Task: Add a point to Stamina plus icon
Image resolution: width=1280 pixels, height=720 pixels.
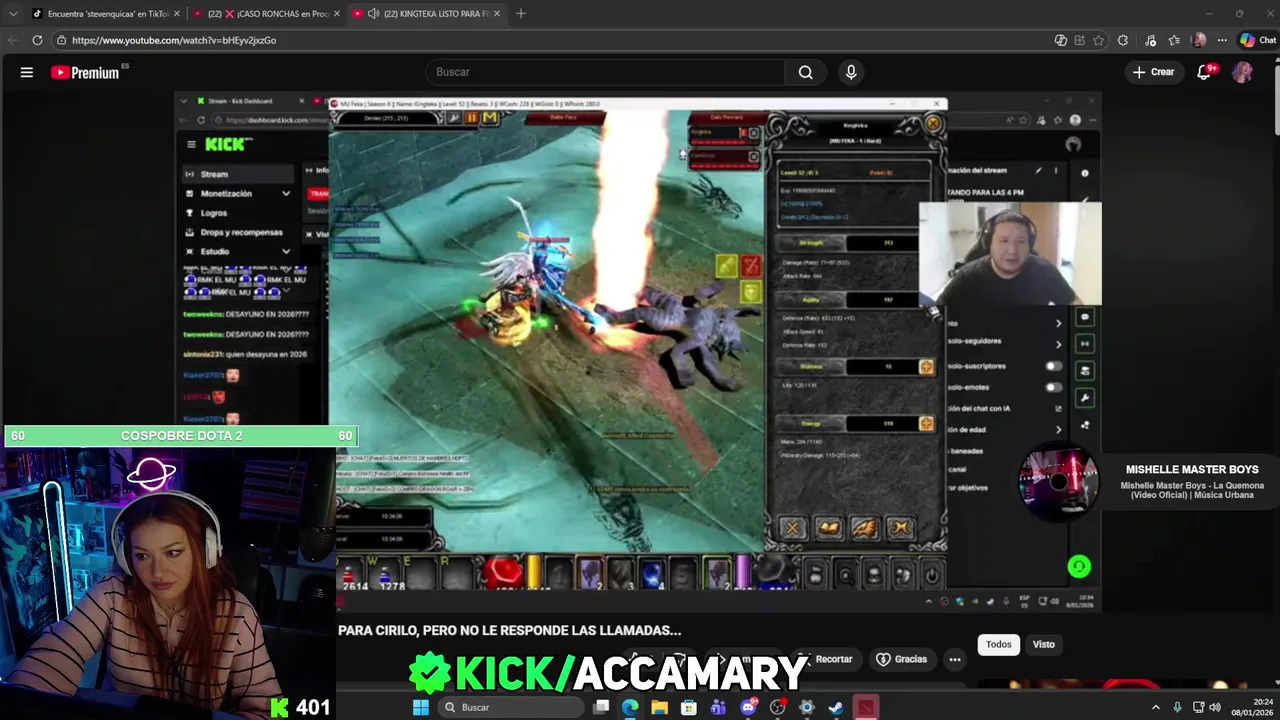Action: point(926,367)
